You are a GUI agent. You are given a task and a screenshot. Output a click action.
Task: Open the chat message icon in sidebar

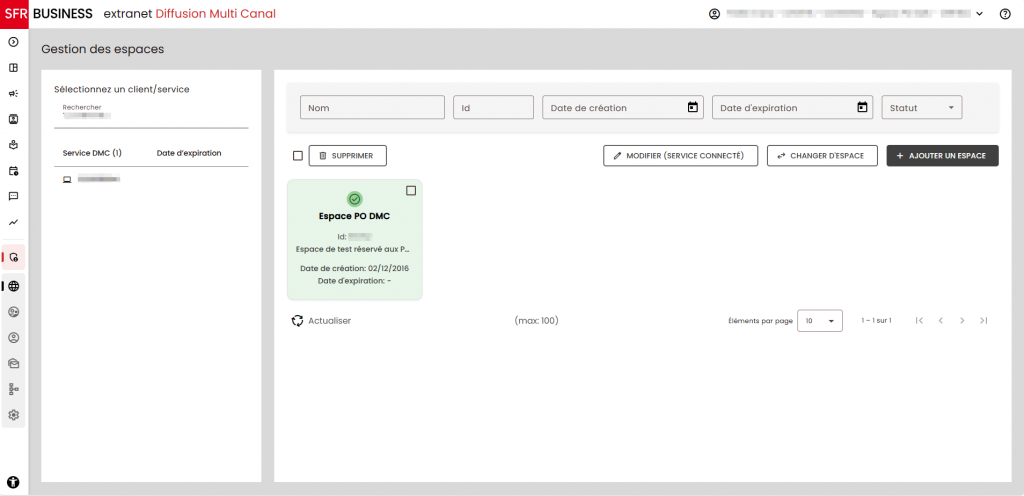click(x=14, y=196)
